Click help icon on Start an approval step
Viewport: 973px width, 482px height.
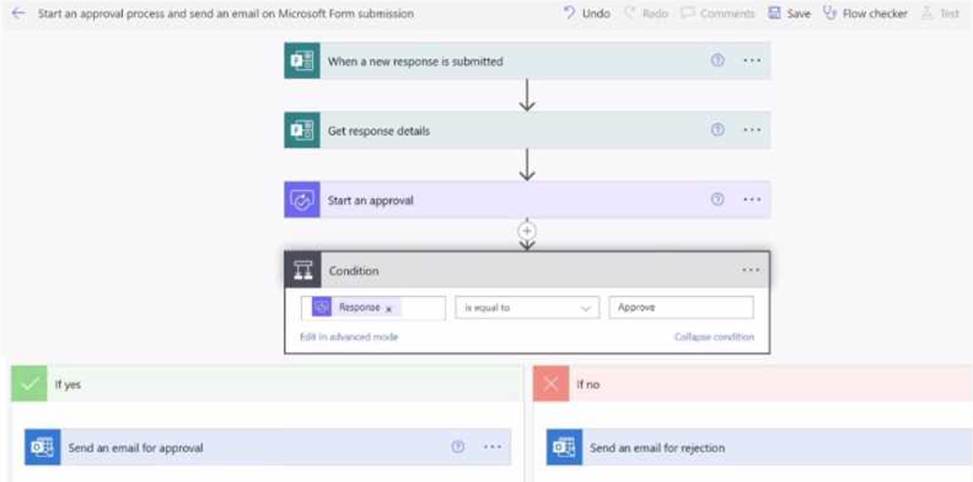click(717, 199)
